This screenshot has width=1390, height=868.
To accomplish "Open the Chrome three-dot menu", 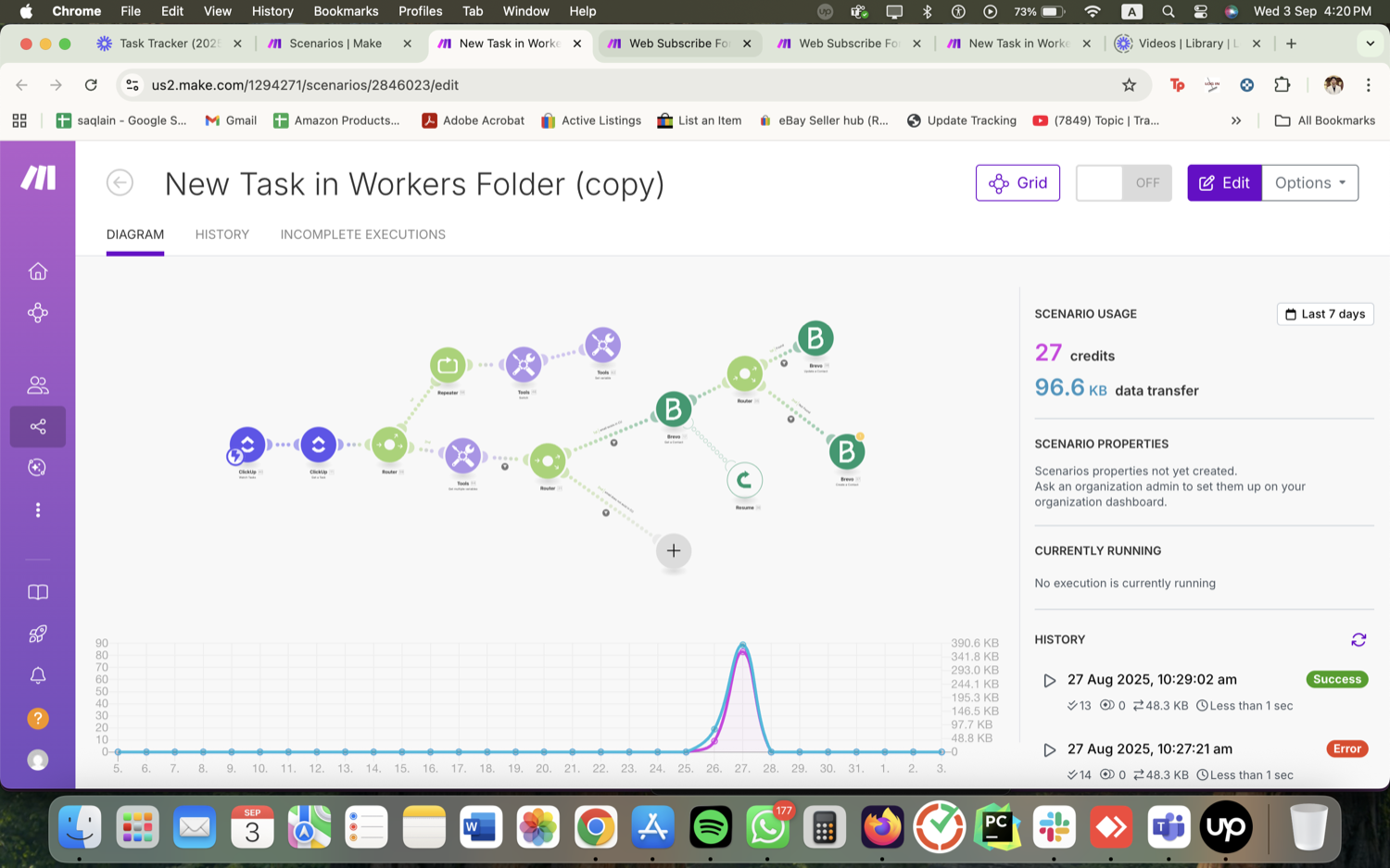I will (1368, 85).
